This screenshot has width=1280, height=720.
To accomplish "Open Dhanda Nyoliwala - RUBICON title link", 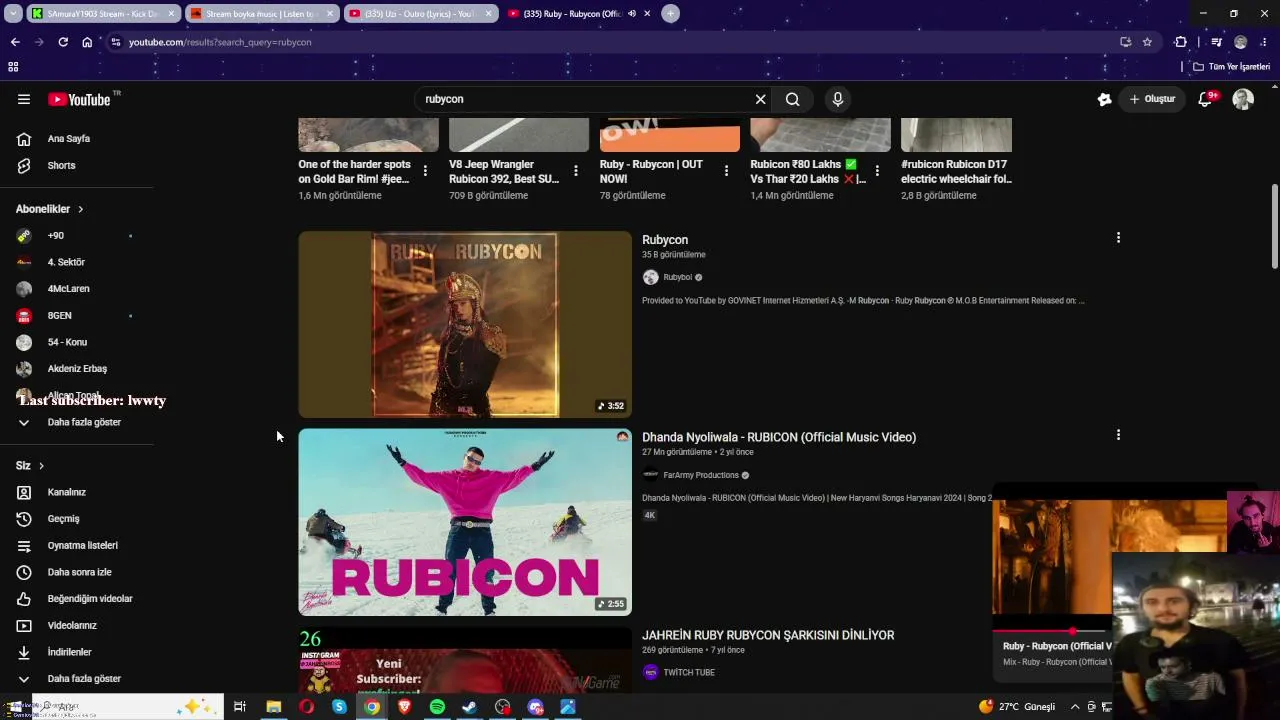I will tap(779, 437).
